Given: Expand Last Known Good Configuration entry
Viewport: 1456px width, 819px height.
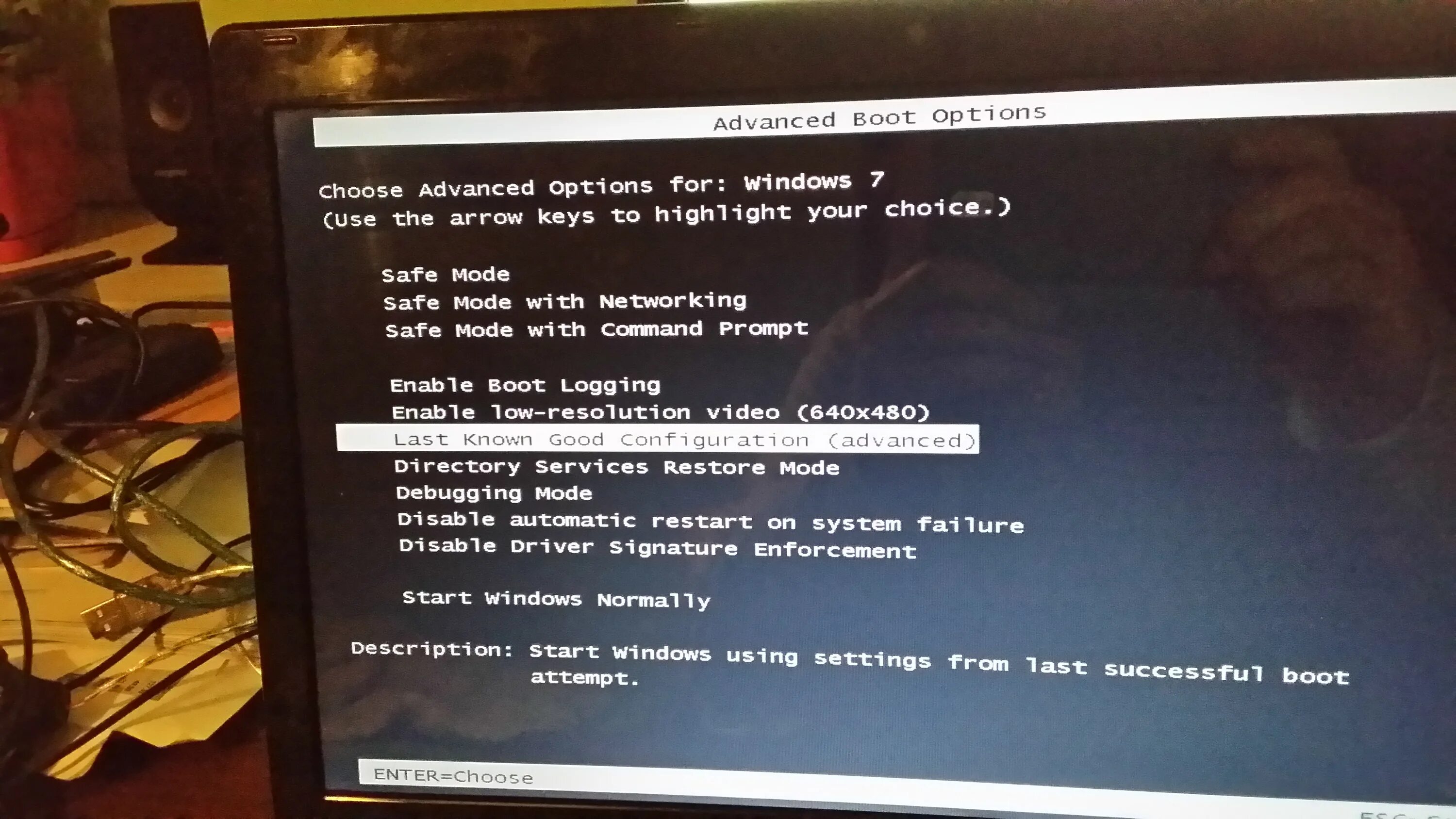Looking at the screenshot, I should [x=684, y=440].
